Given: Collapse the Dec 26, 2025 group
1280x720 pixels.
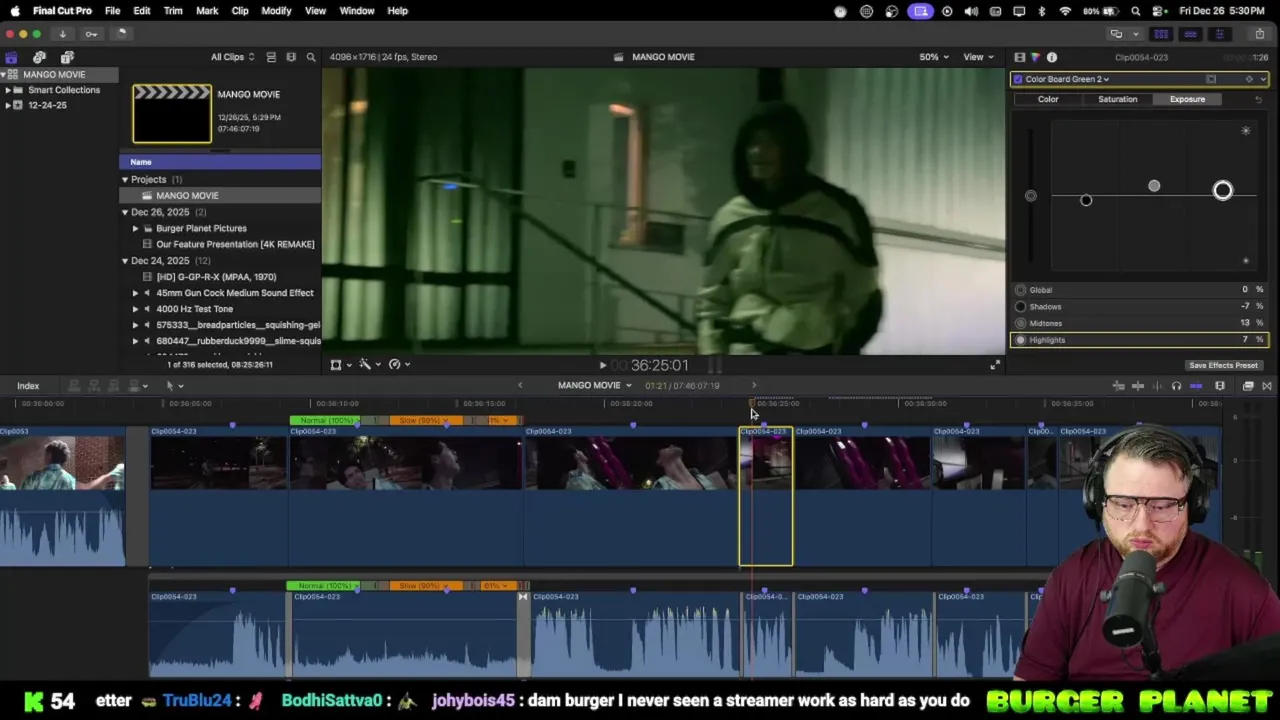Looking at the screenshot, I should [125, 212].
